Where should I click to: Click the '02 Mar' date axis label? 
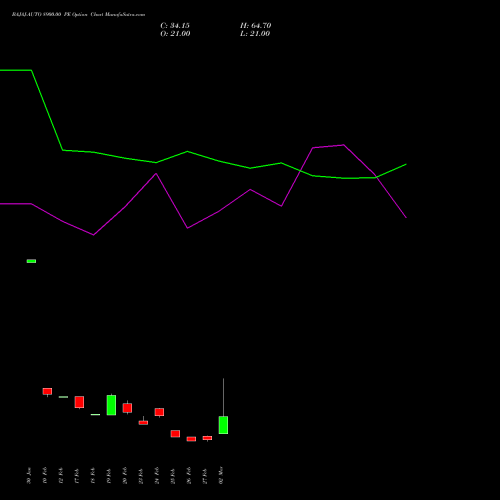point(221,475)
